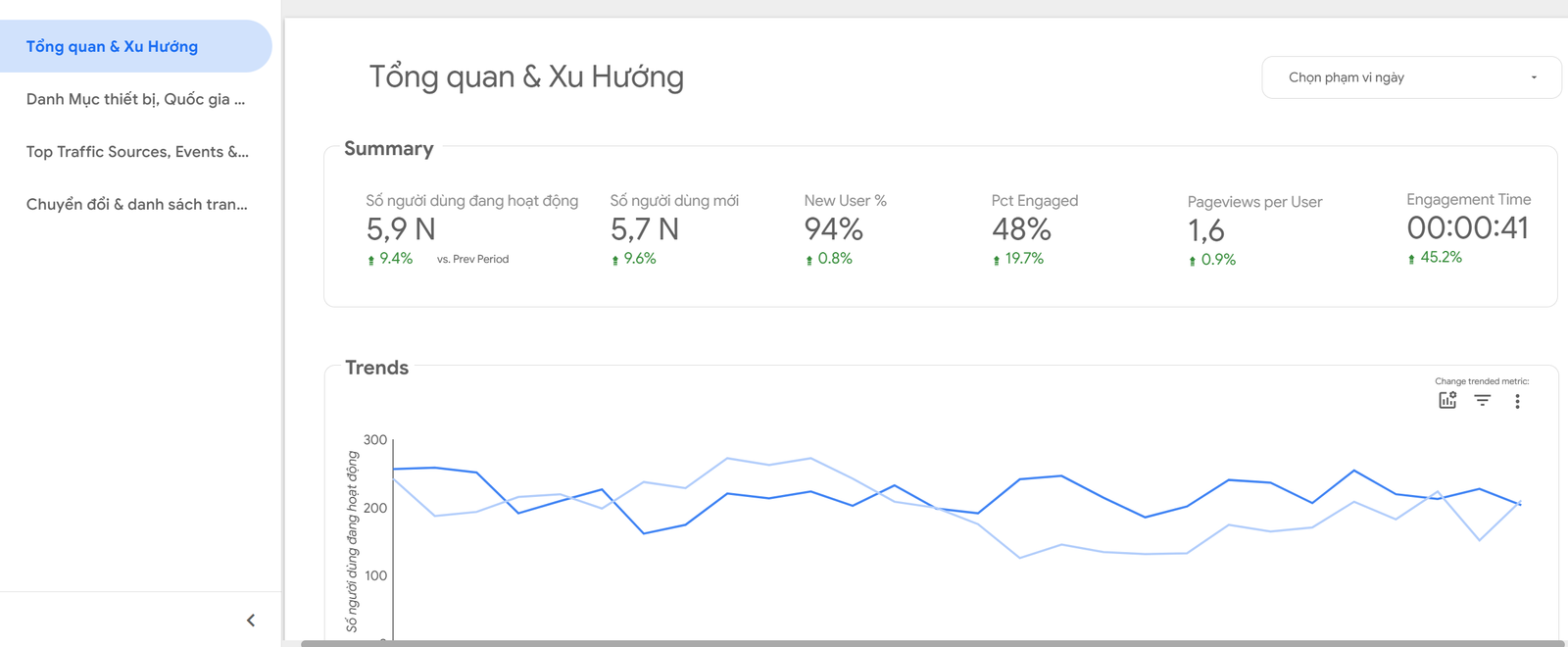Click the 48% Pct Engaged value
This screenshot has width=1568, height=647.
pyautogui.click(x=1021, y=229)
